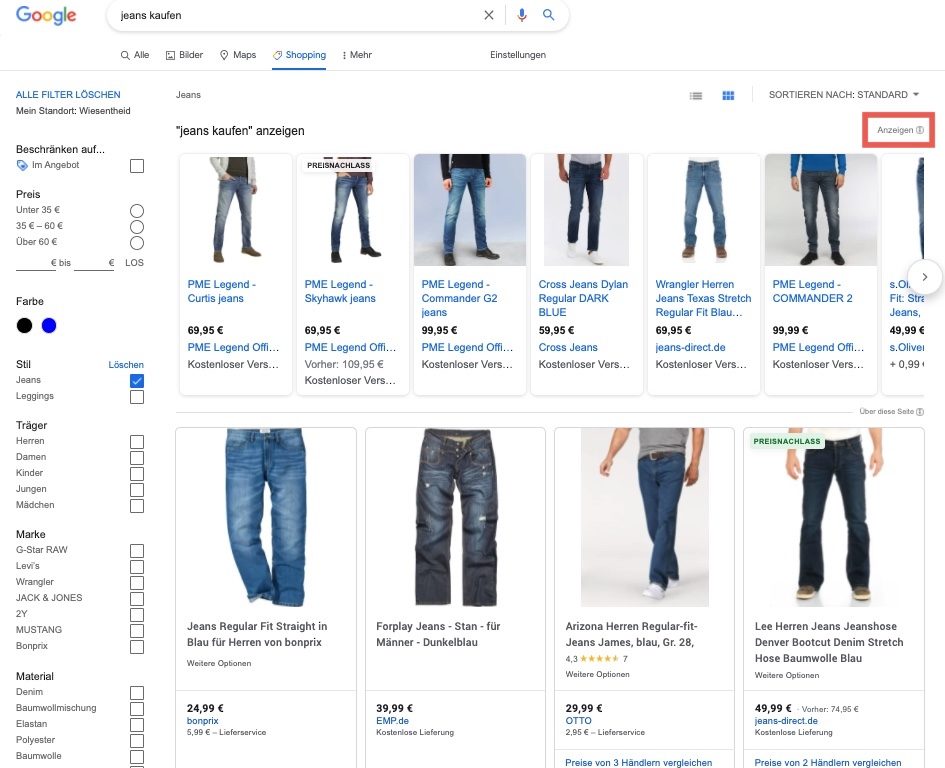The height and width of the screenshot is (768, 945).
Task: Click the 'Über diese Seite' text
Action: pos(887,412)
